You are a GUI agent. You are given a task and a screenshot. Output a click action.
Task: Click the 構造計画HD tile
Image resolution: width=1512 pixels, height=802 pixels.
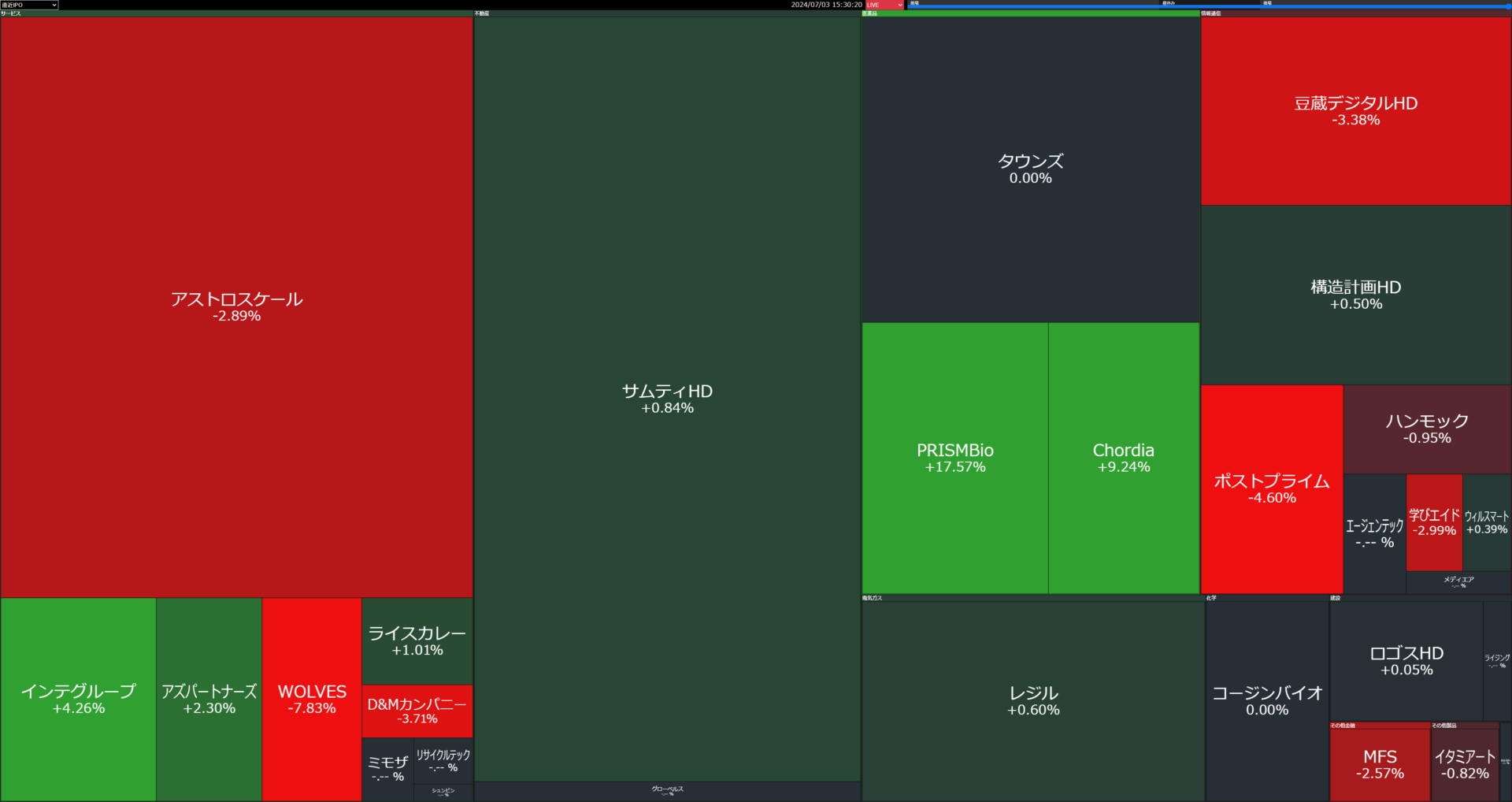[x=1355, y=295]
